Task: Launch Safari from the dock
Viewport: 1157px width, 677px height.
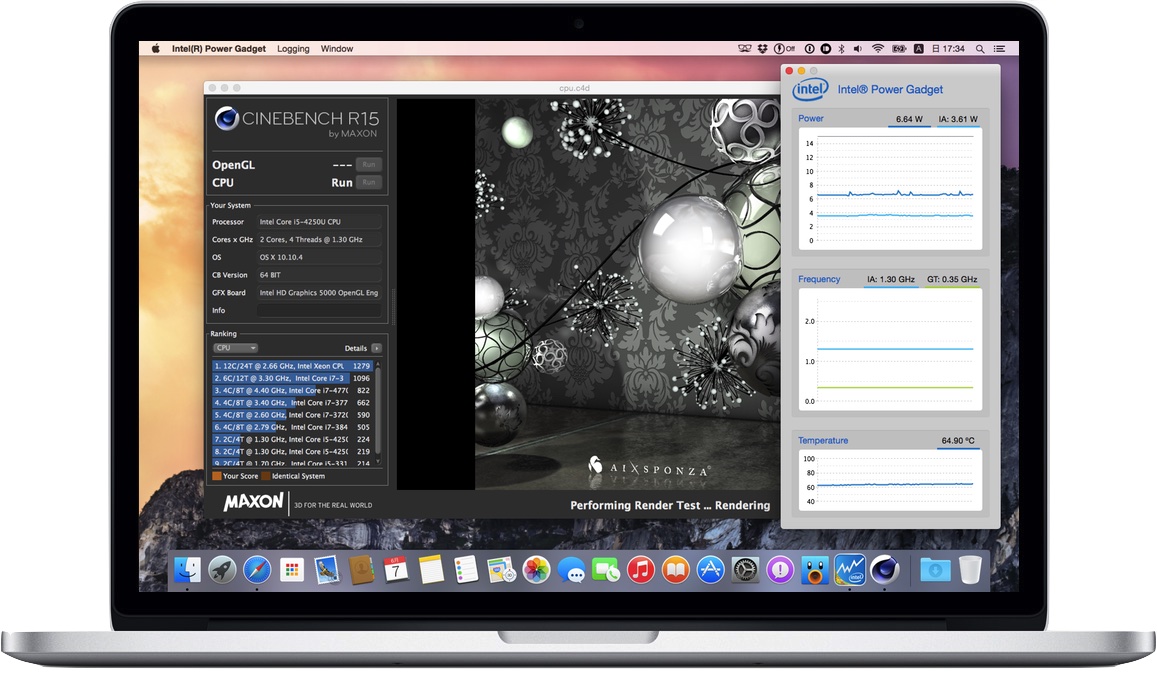Action: click(x=257, y=570)
